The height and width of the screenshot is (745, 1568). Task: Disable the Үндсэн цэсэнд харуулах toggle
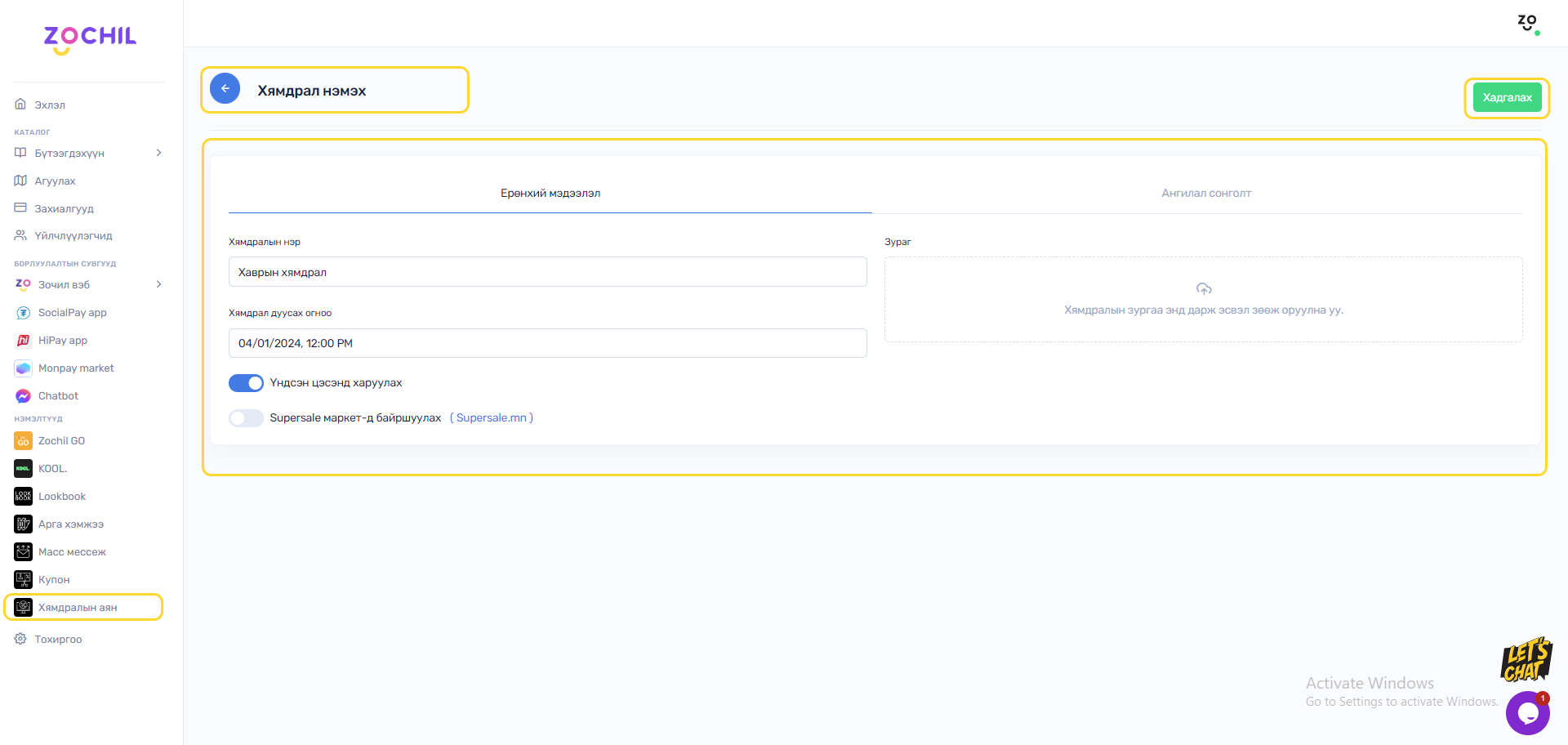246,383
